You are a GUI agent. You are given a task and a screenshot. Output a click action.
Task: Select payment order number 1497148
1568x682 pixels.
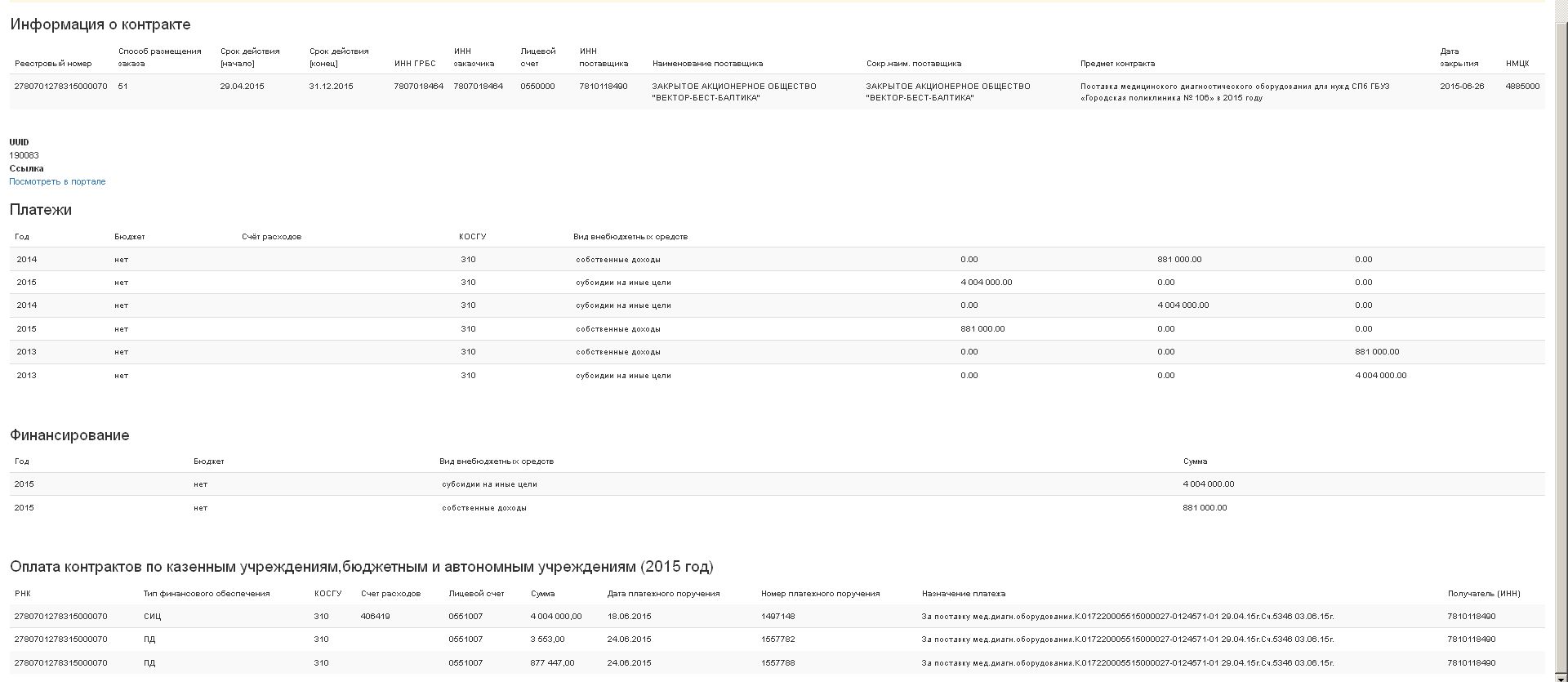tap(777, 616)
